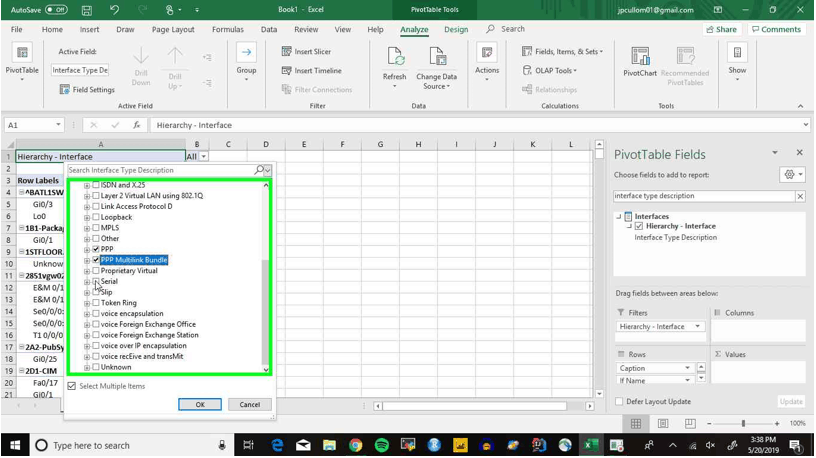Open Fields, Items, & Sets
This screenshot has width=816, height=458.
(x=563, y=52)
